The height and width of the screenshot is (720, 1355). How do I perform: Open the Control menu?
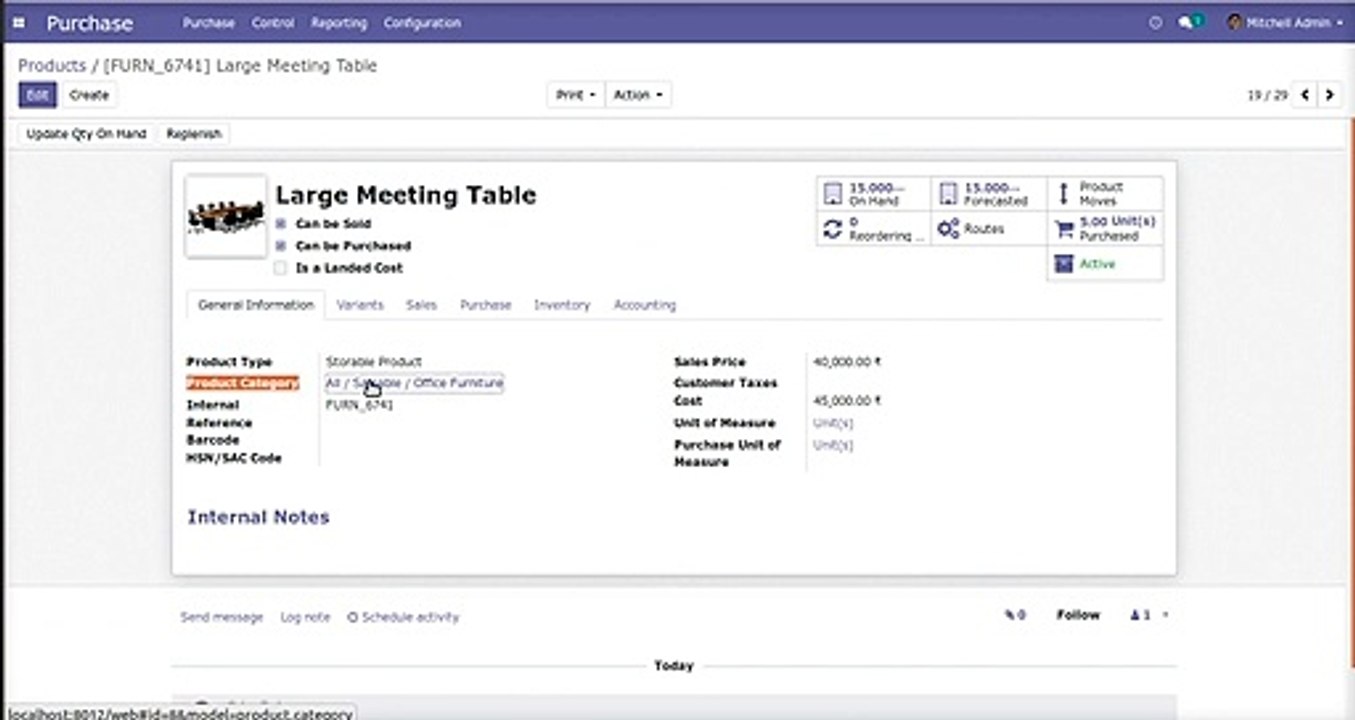click(x=273, y=22)
